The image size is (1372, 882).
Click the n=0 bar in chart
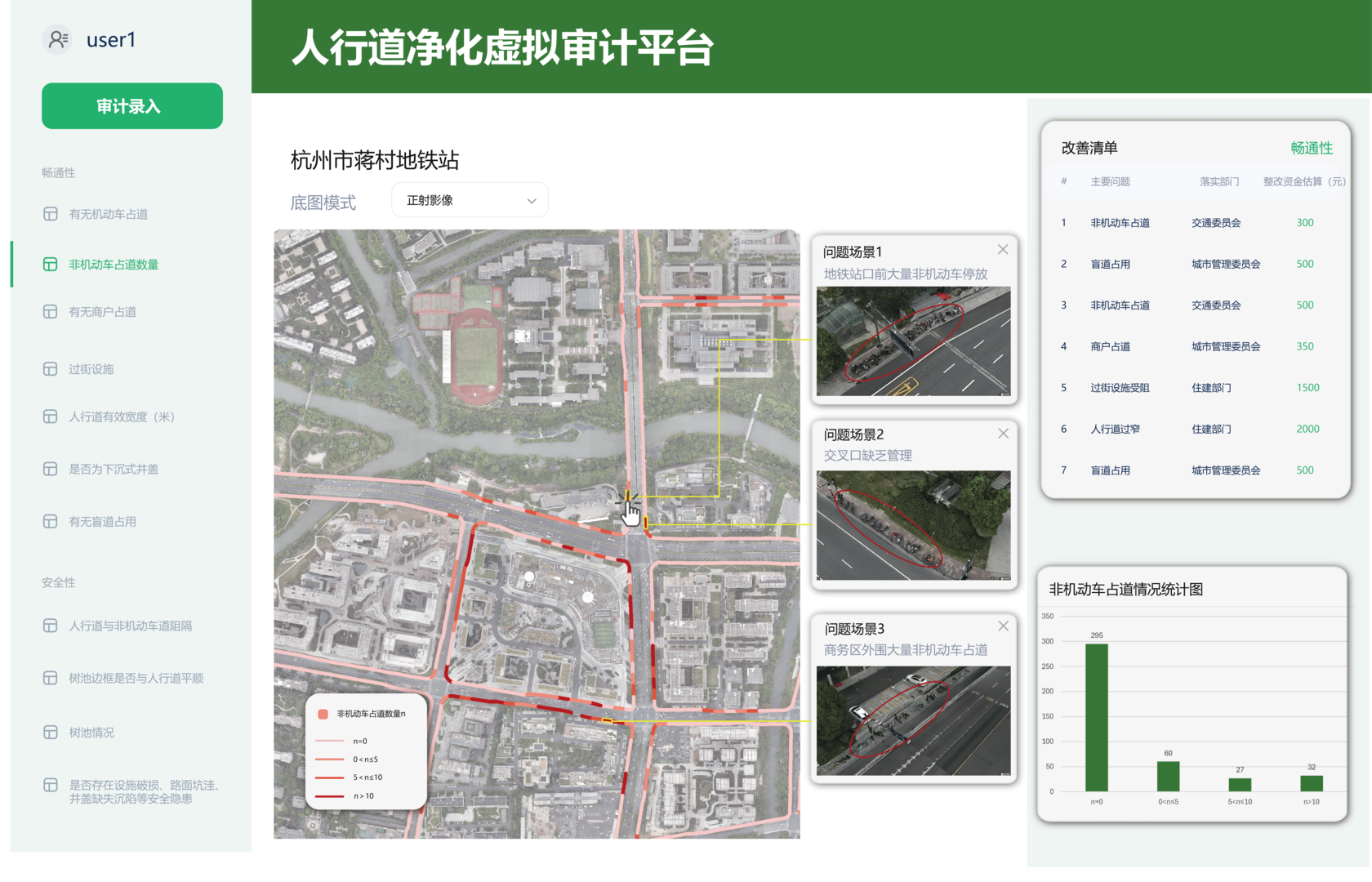tap(1096, 717)
